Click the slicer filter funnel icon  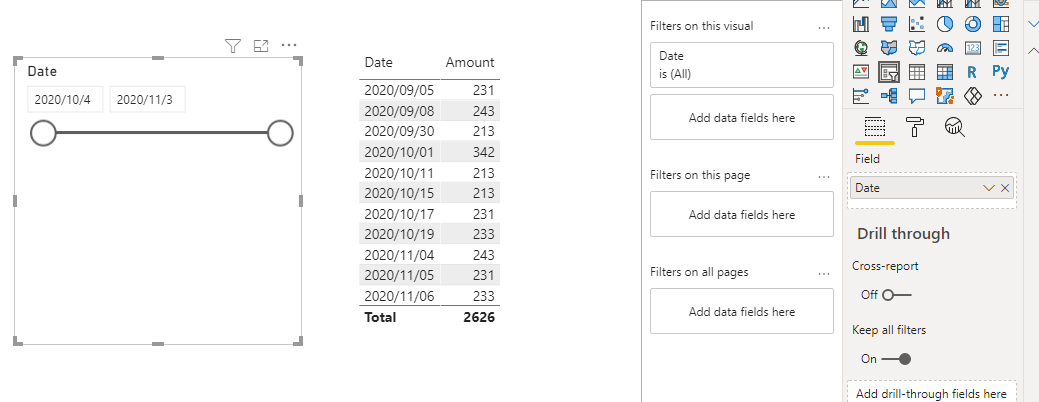(x=233, y=46)
